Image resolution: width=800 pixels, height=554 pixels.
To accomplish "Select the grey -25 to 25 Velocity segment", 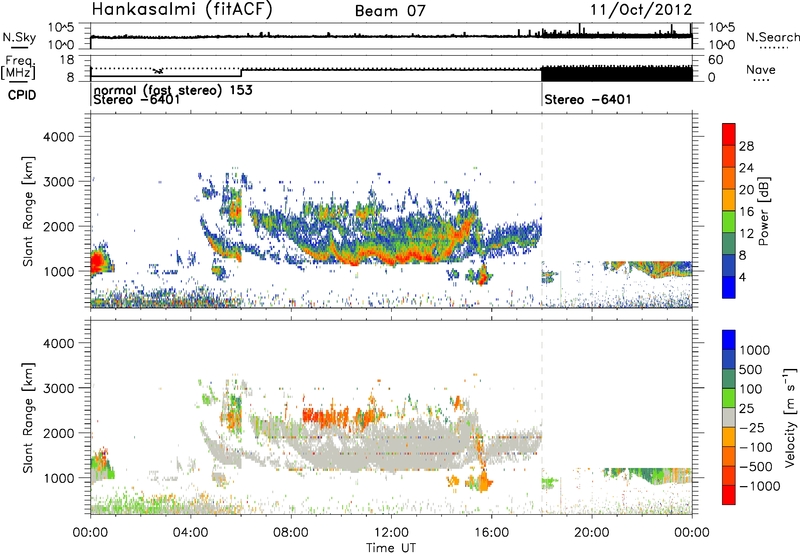I will click(x=729, y=417).
